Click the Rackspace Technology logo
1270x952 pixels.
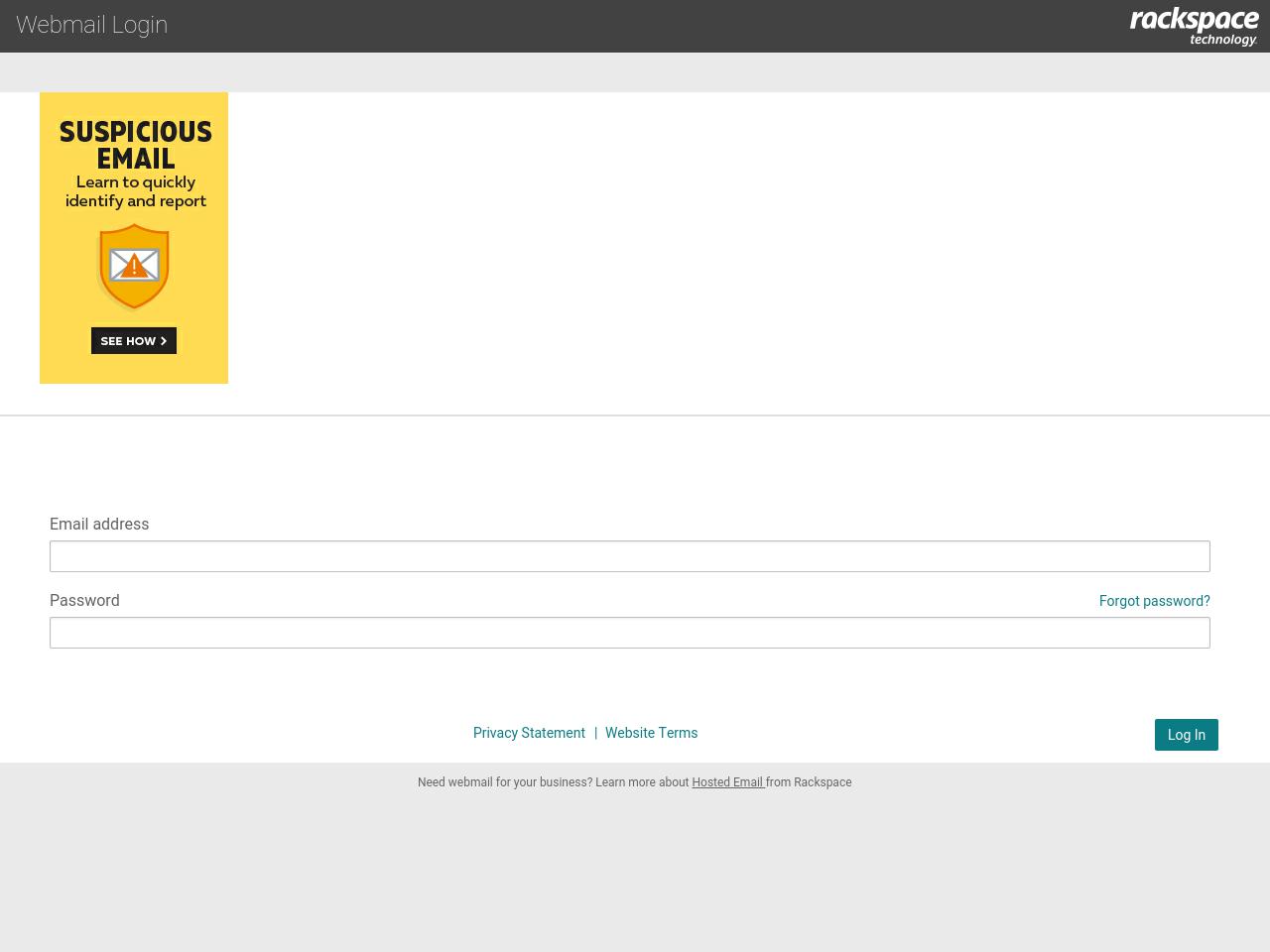1194,26
